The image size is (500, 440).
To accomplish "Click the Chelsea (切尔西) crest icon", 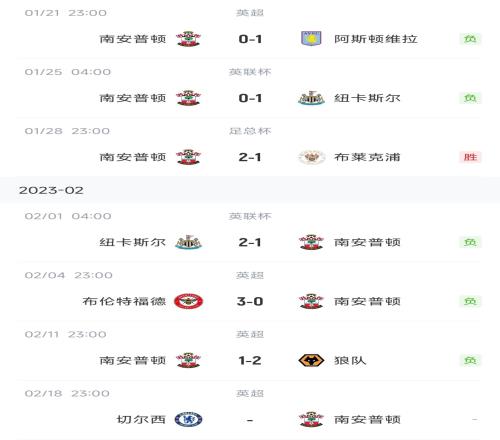I will [x=188, y=419].
